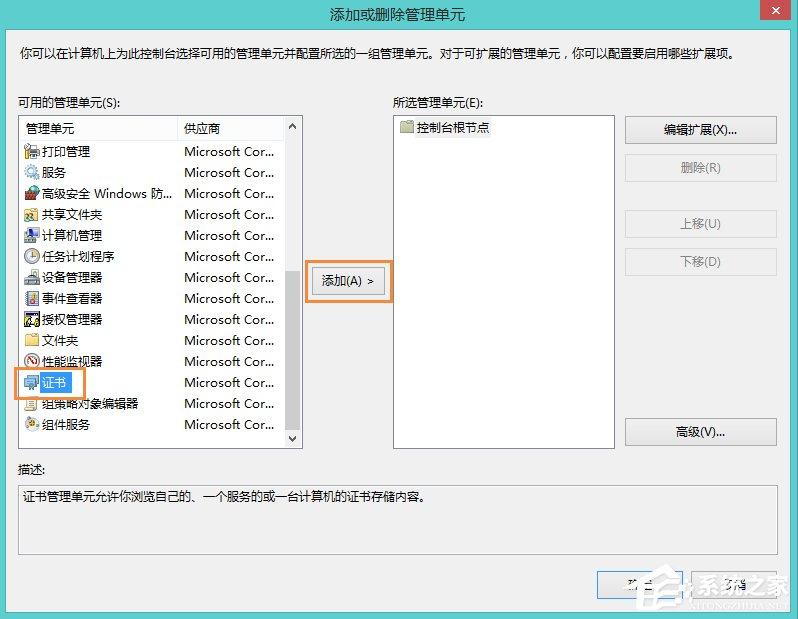Click the 添加(A) > button
Viewport: 798px width, 619px height.
[x=348, y=281]
